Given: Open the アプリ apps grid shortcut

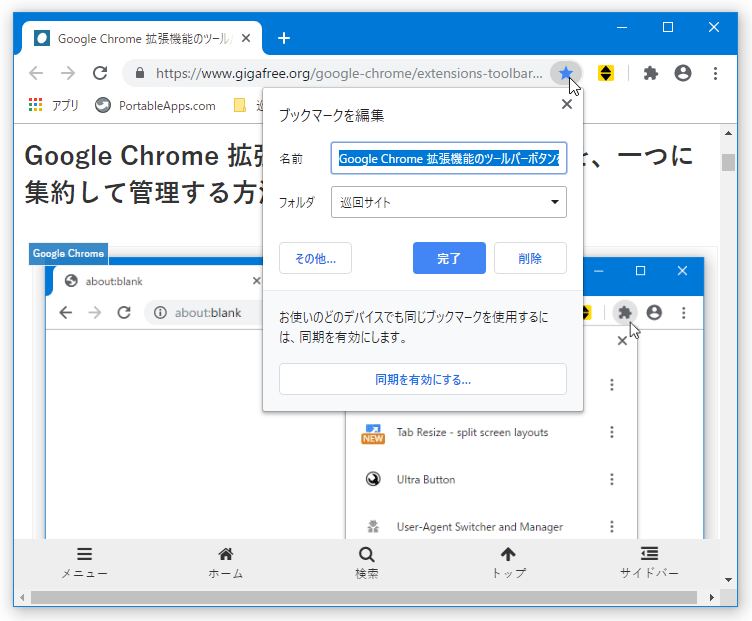Looking at the screenshot, I should tap(53, 105).
